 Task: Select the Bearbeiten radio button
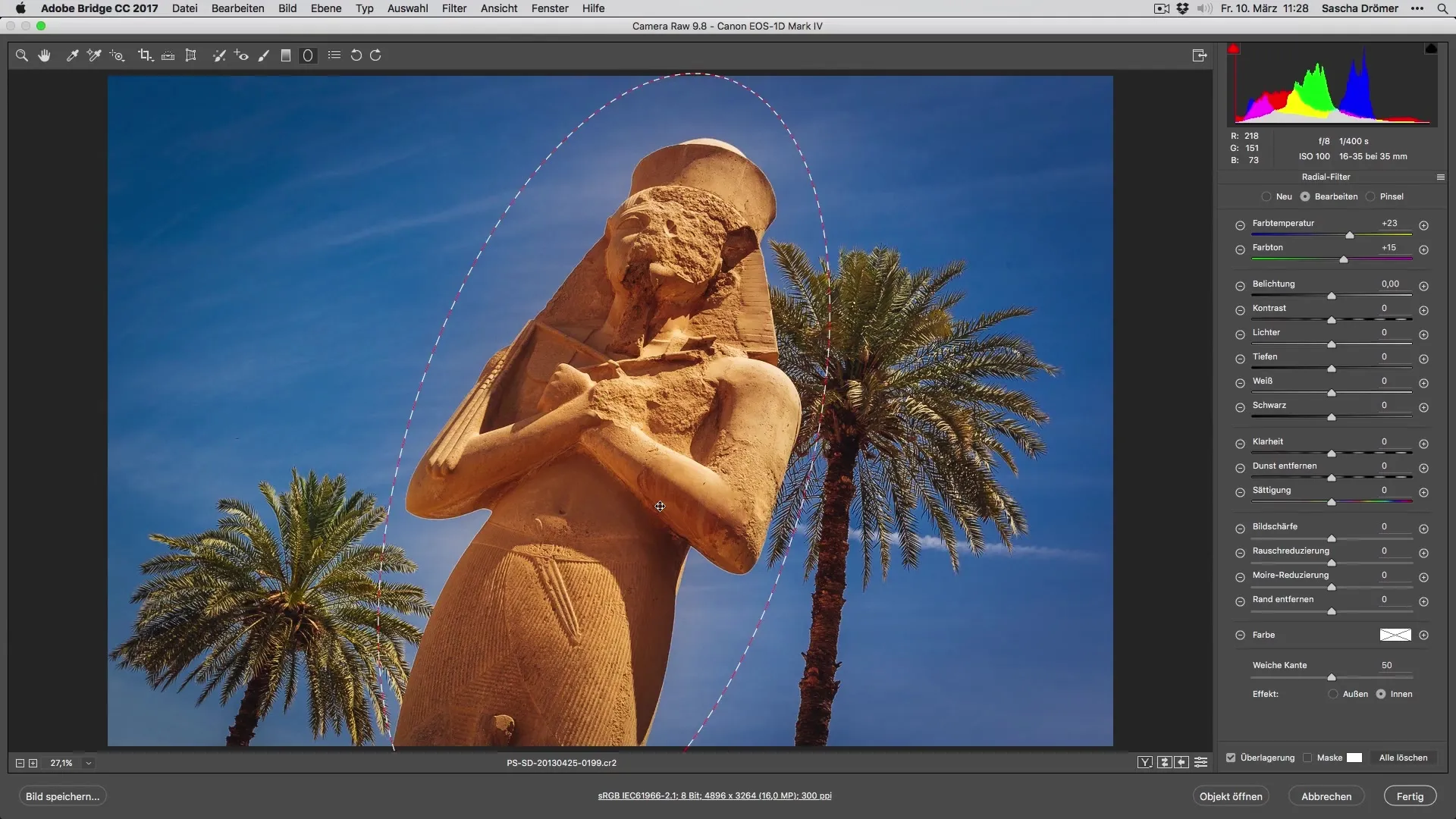click(x=1305, y=196)
